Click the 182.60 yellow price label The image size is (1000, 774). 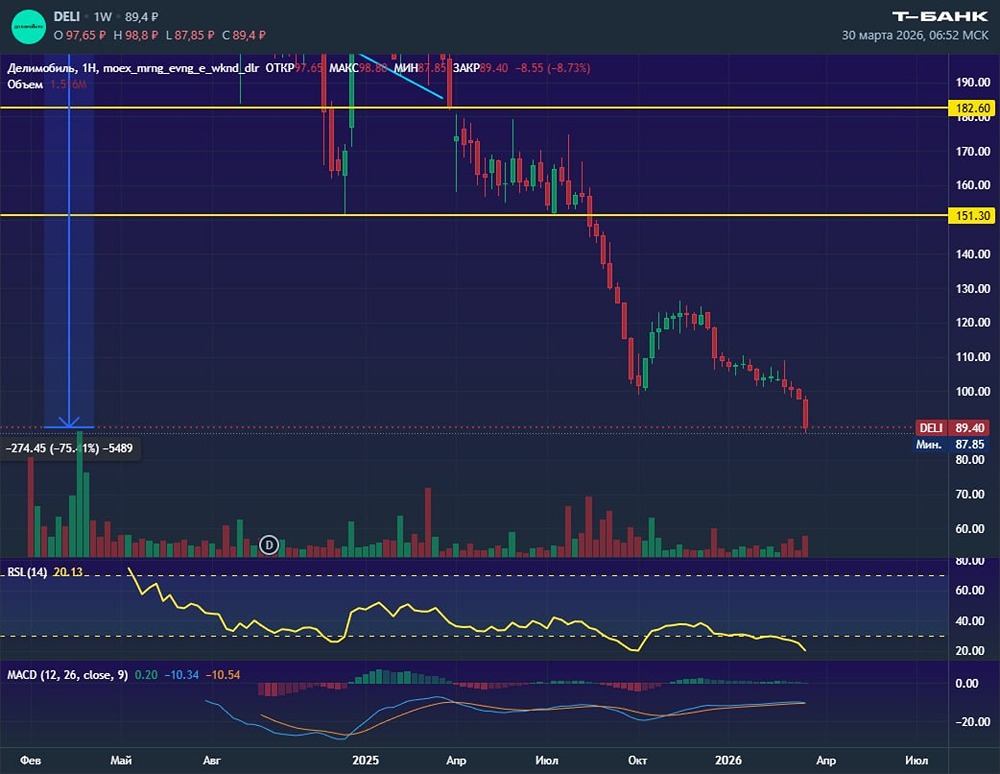[972, 107]
